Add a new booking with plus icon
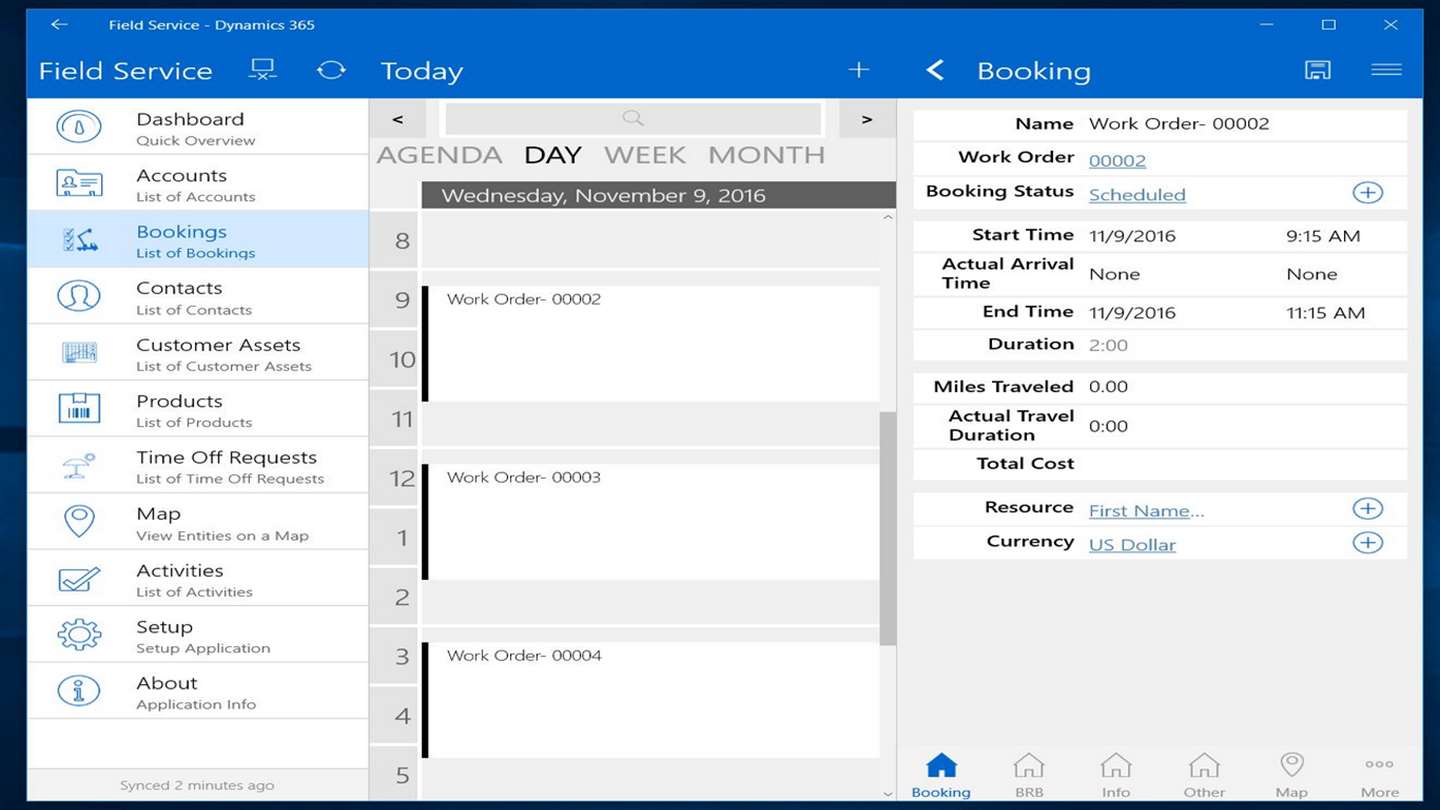 pyautogui.click(x=859, y=69)
